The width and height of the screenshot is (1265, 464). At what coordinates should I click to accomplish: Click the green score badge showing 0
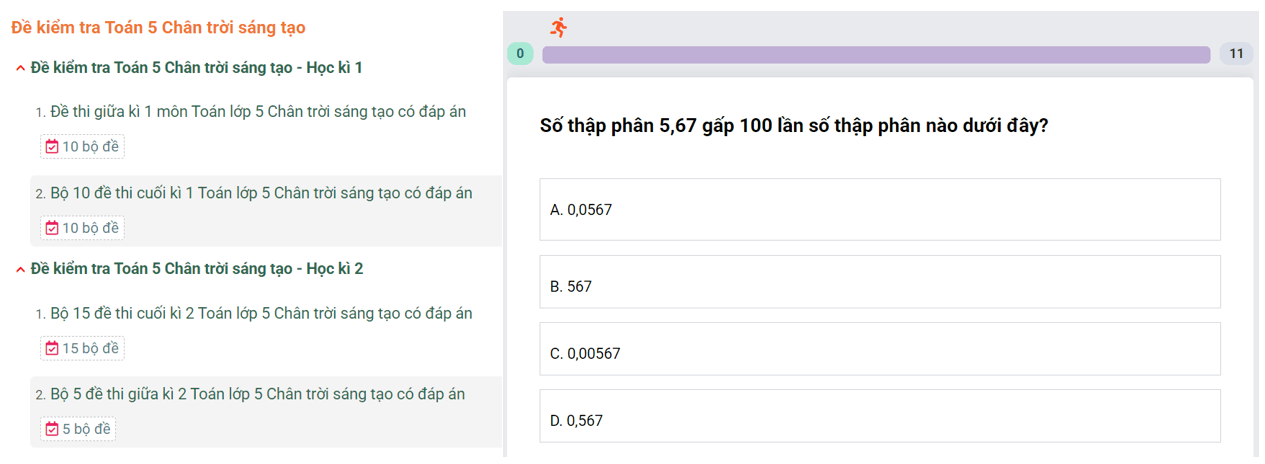520,54
